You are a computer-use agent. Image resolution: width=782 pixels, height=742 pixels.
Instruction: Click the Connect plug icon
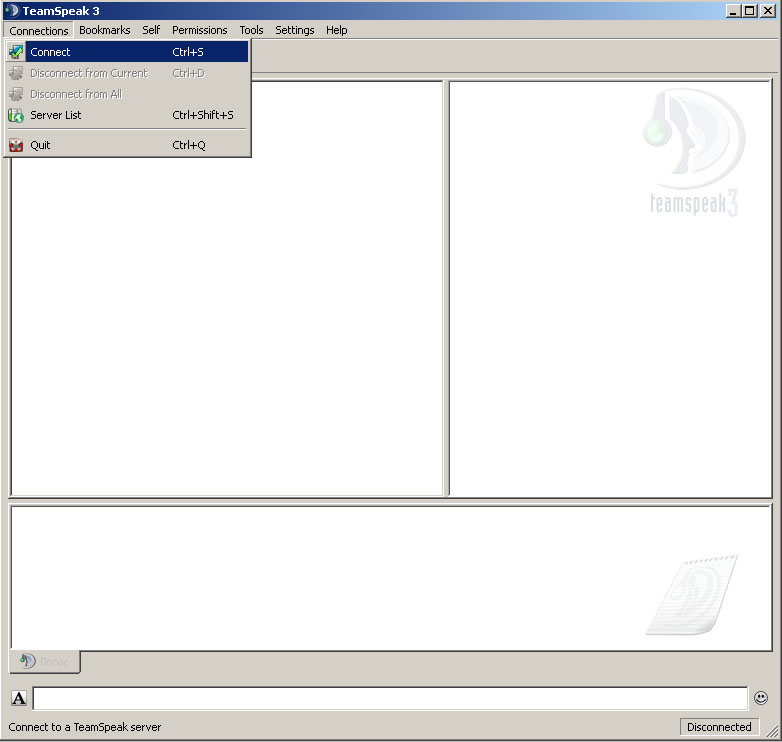pos(16,52)
